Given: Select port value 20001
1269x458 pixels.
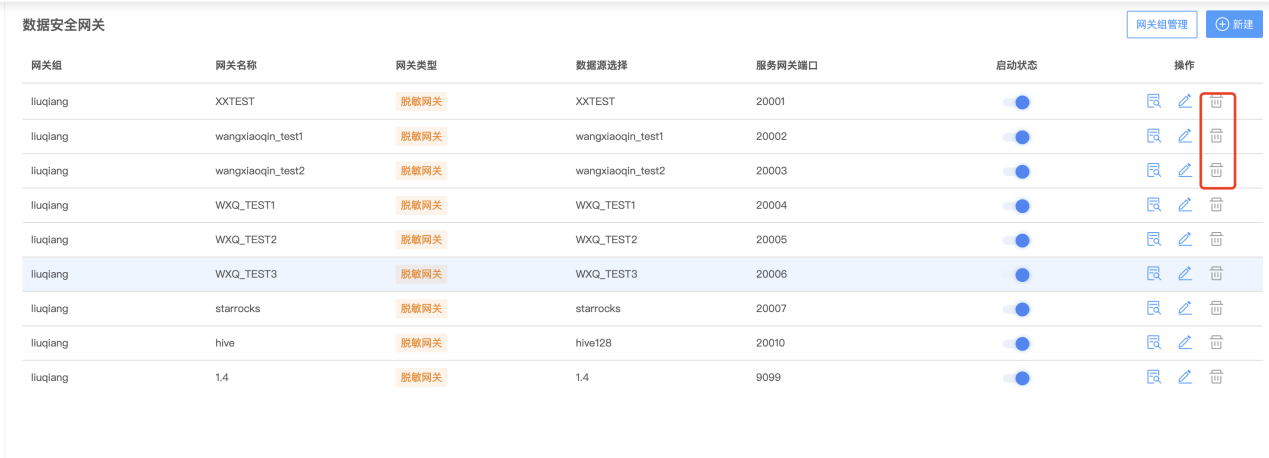Looking at the screenshot, I should click(x=771, y=101).
